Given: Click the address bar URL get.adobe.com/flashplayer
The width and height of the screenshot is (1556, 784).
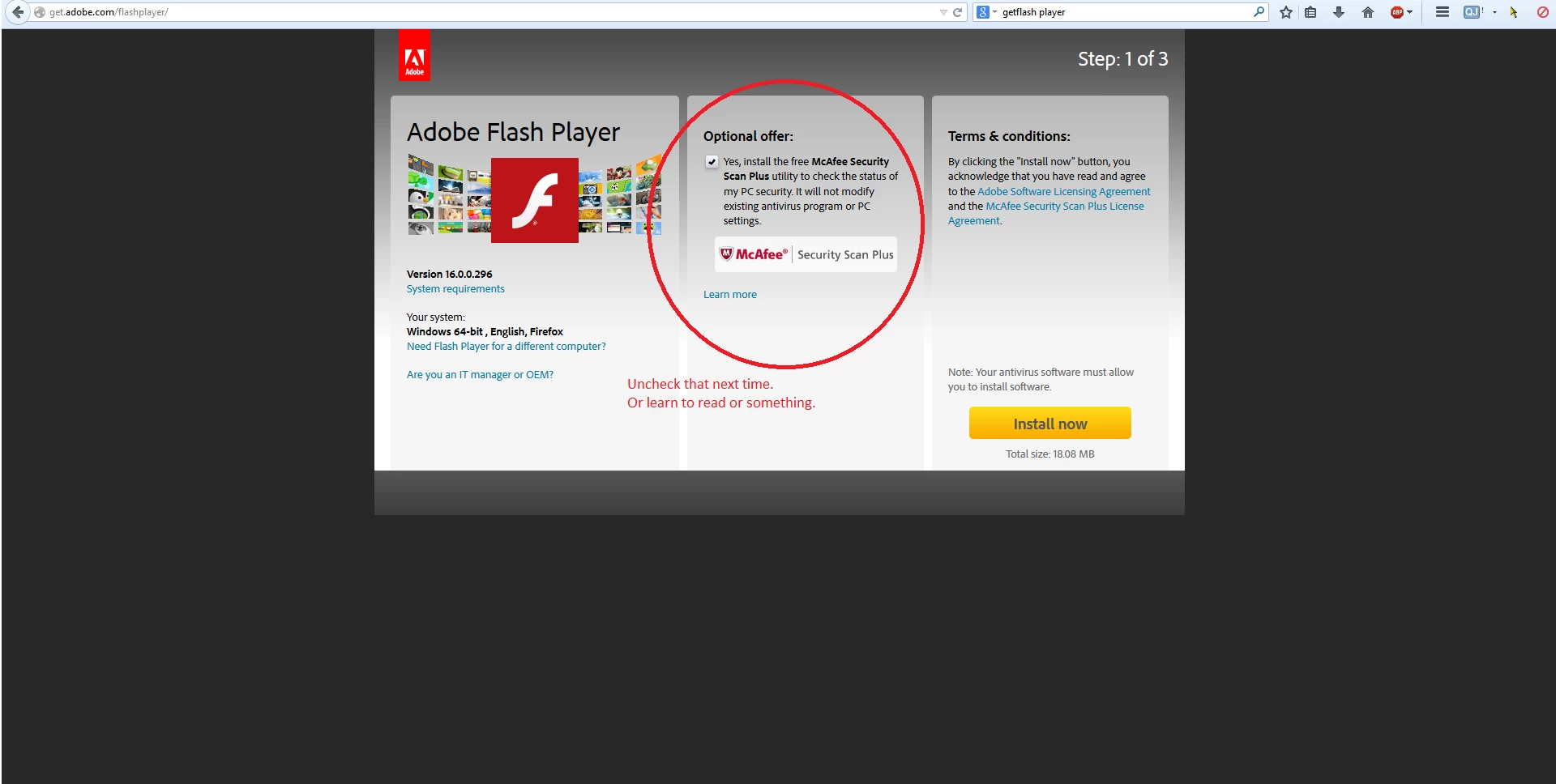Looking at the screenshot, I should tap(109, 12).
